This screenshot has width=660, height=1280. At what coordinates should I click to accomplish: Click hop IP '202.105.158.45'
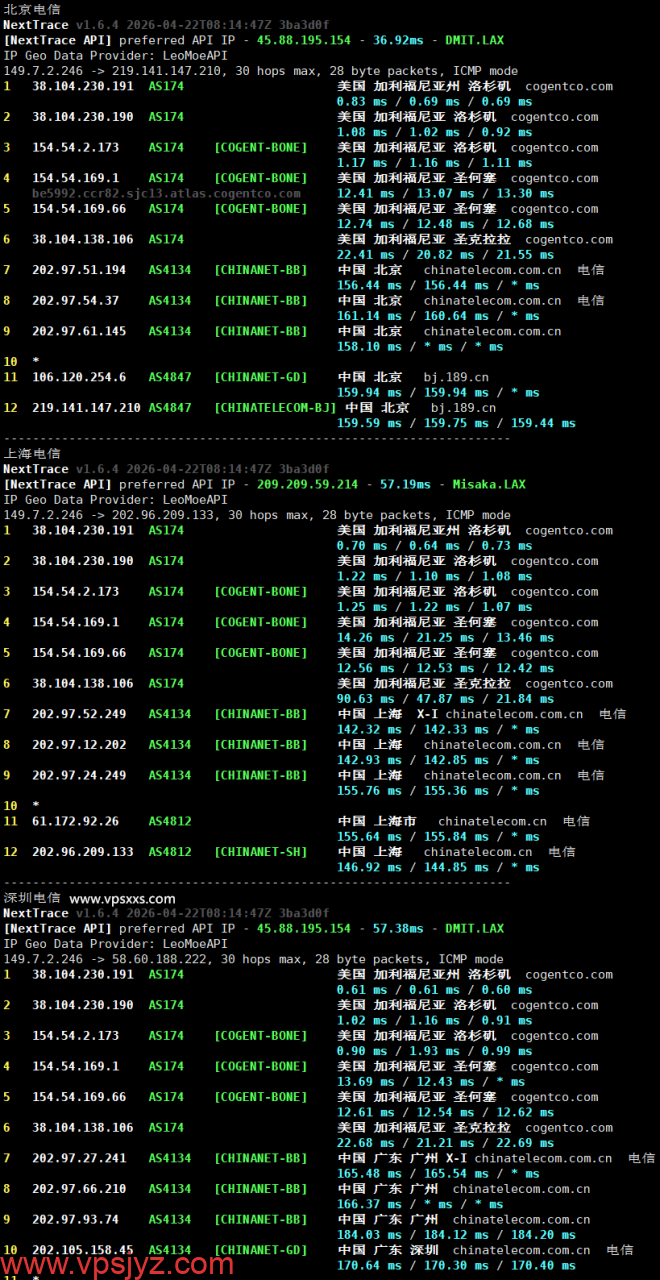pyautogui.click(x=83, y=1250)
